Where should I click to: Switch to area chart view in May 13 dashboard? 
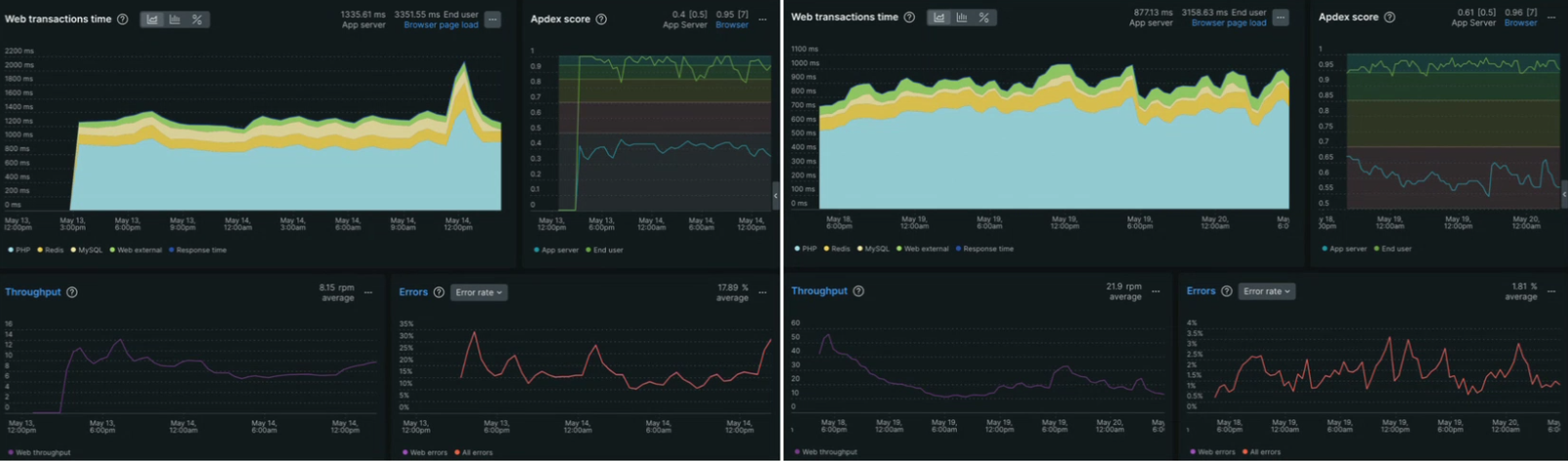pos(152,19)
